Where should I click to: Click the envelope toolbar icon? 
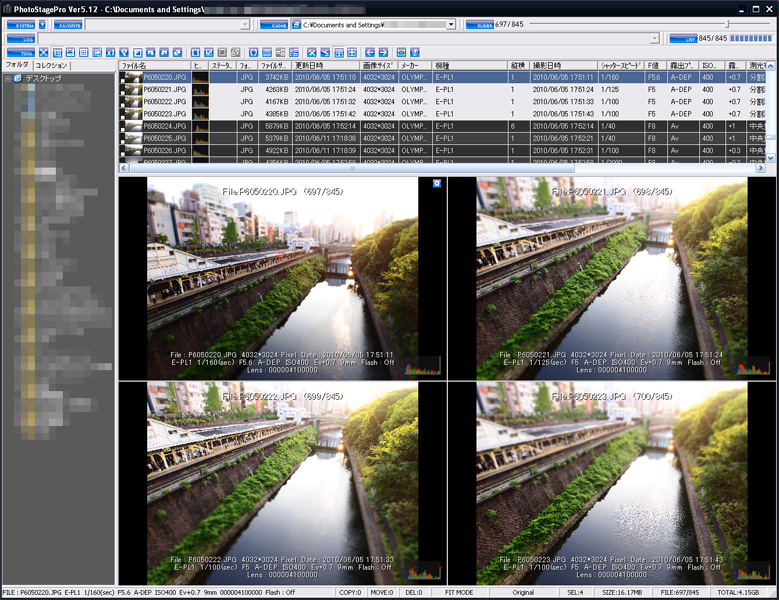pos(401,53)
